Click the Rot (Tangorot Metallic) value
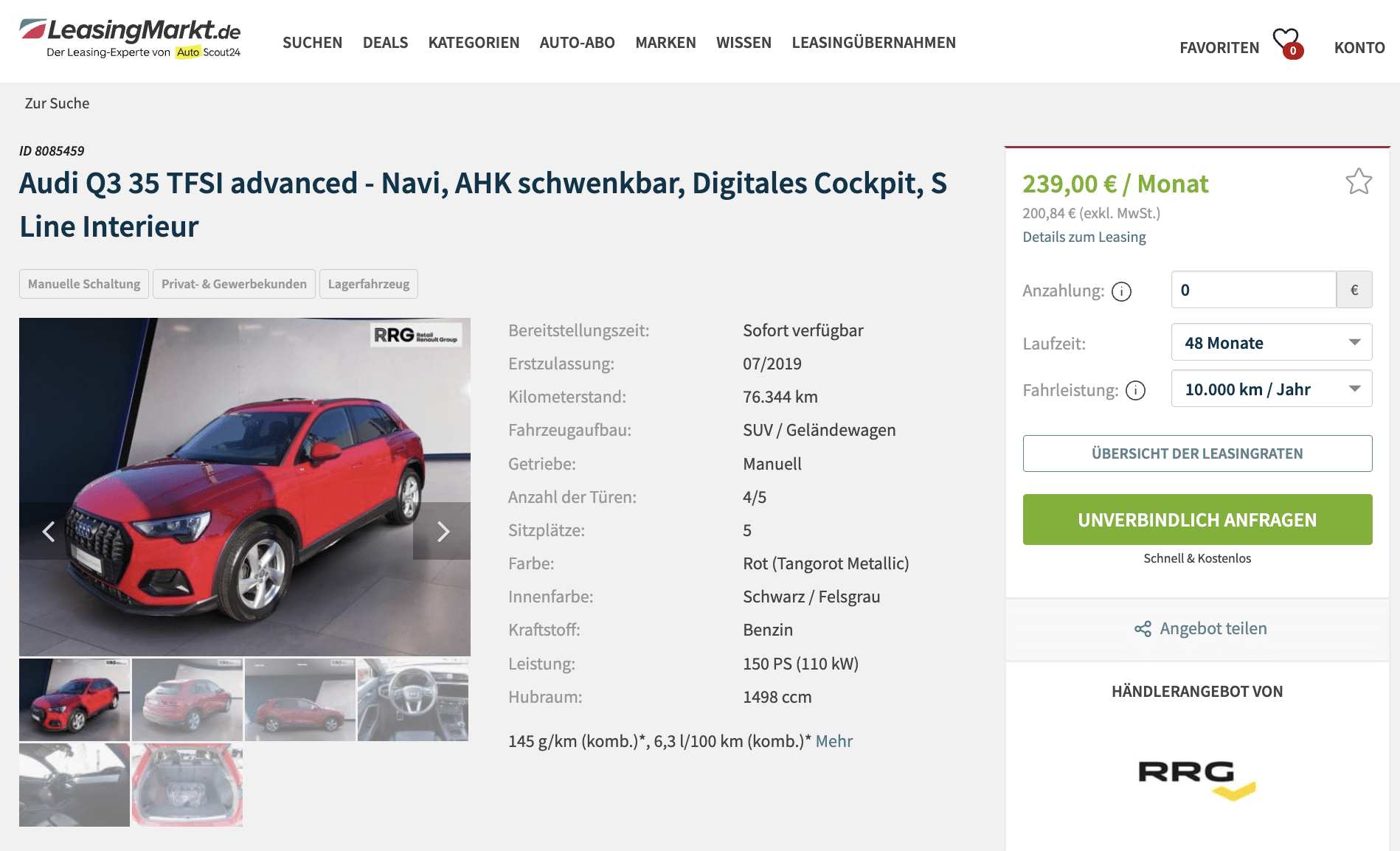This screenshot has width=1400, height=851. click(x=825, y=563)
